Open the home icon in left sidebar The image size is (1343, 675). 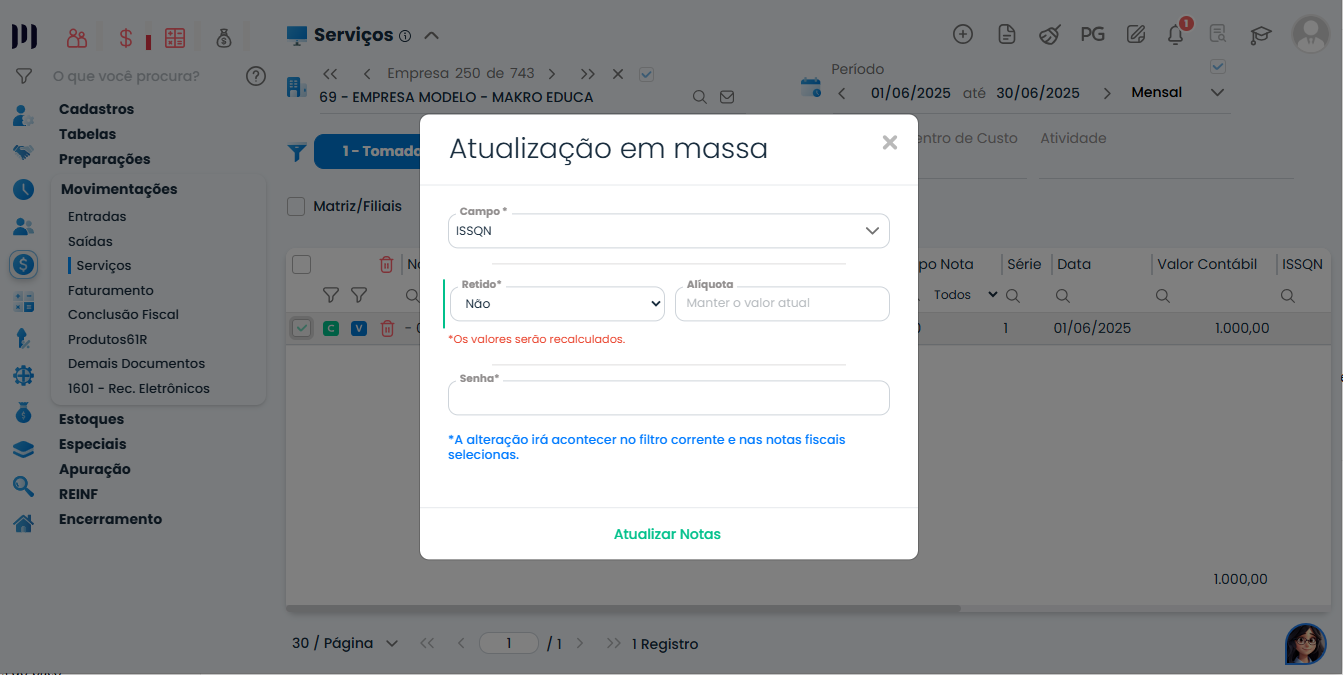(24, 523)
